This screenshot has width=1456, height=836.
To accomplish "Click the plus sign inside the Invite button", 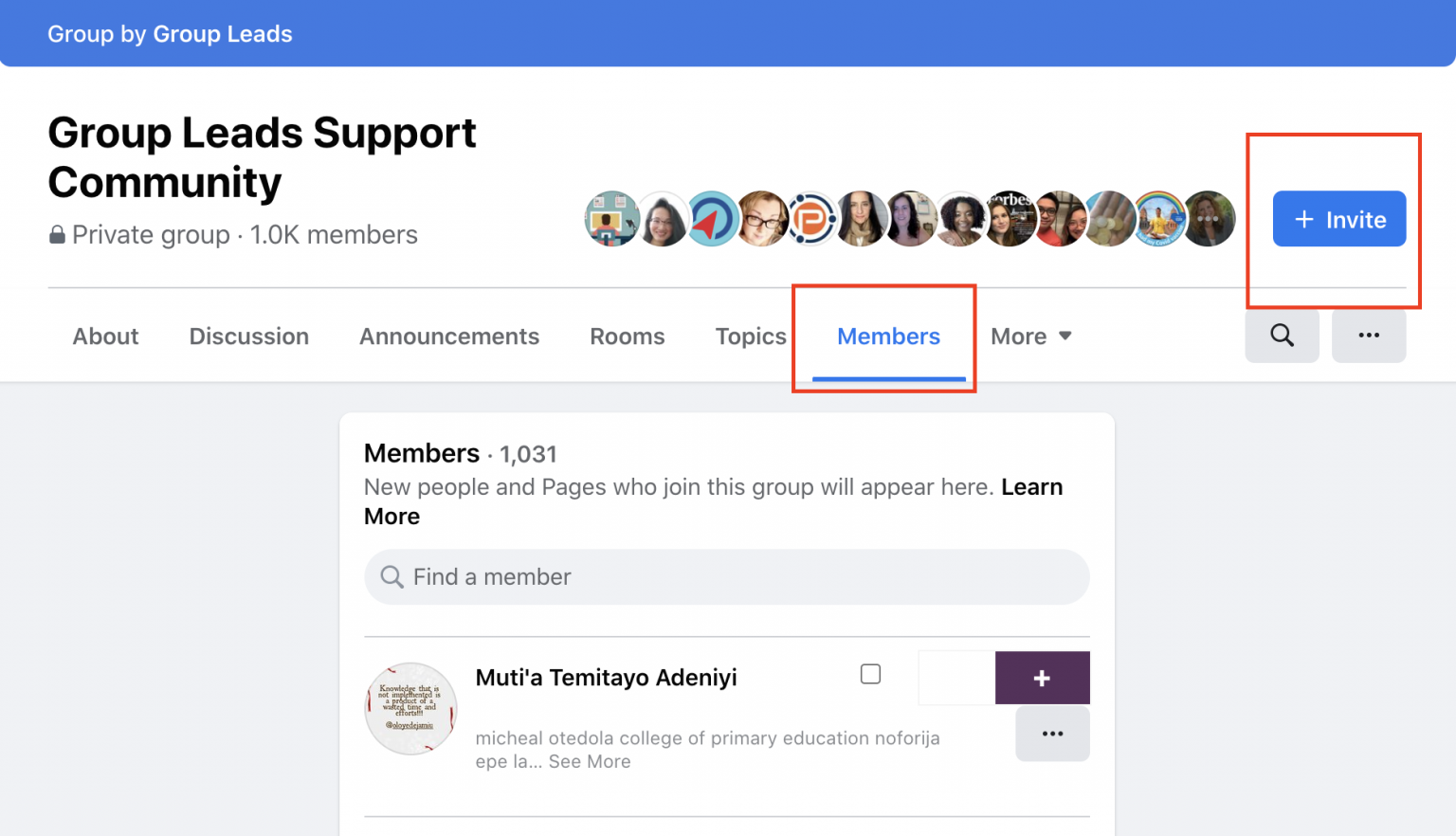I will (x=1305, y=219).
